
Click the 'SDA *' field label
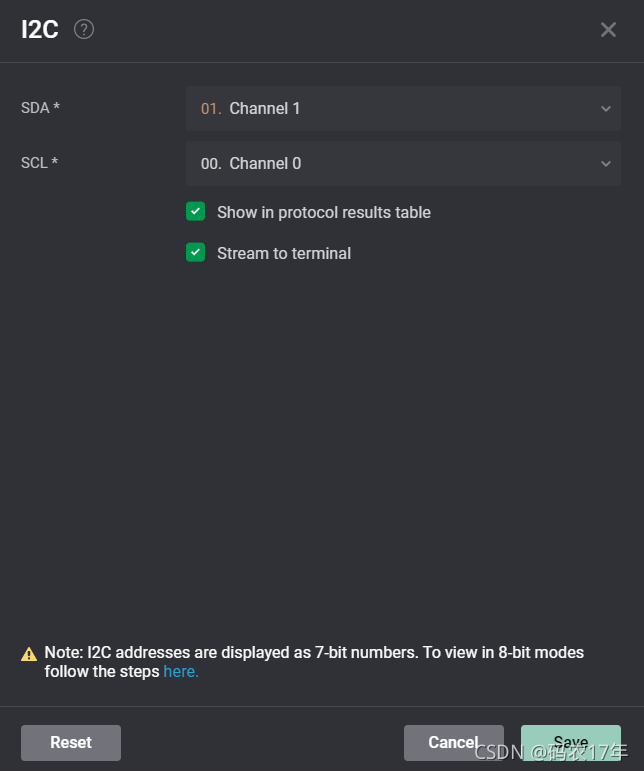pos(40,108)
